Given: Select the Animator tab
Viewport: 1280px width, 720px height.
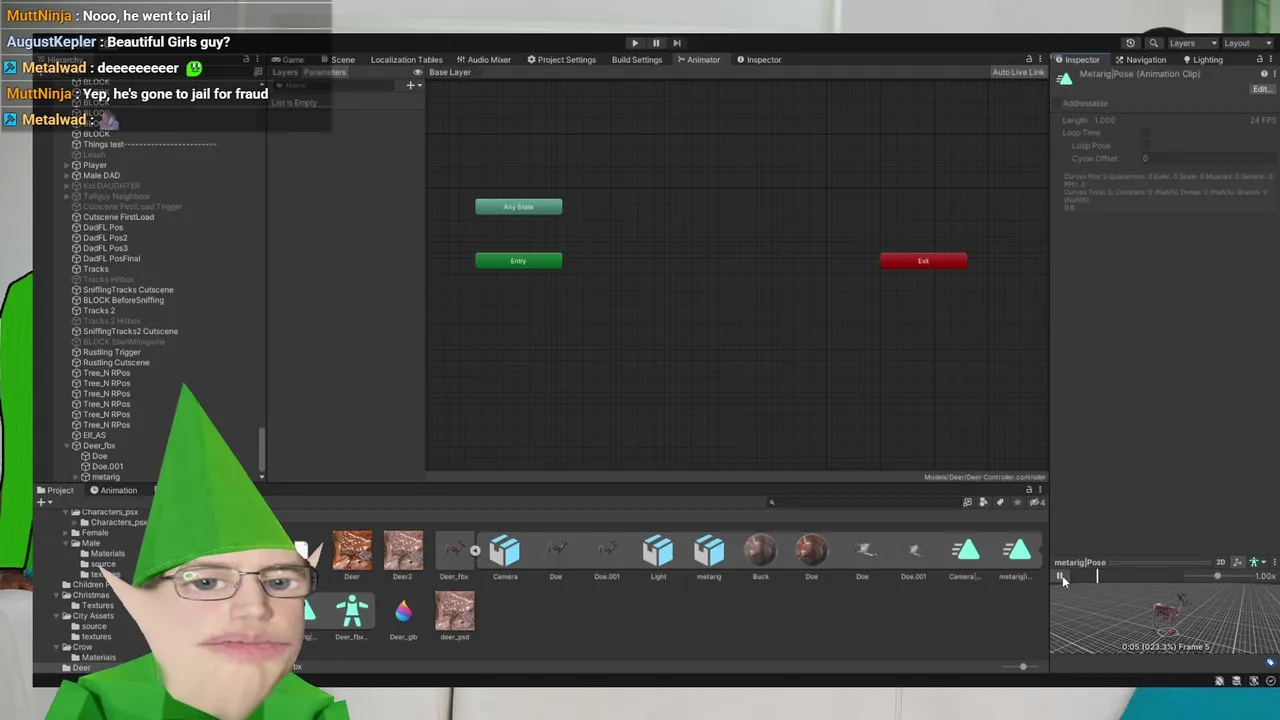Looking at the screenshot, I should [698, 60].
